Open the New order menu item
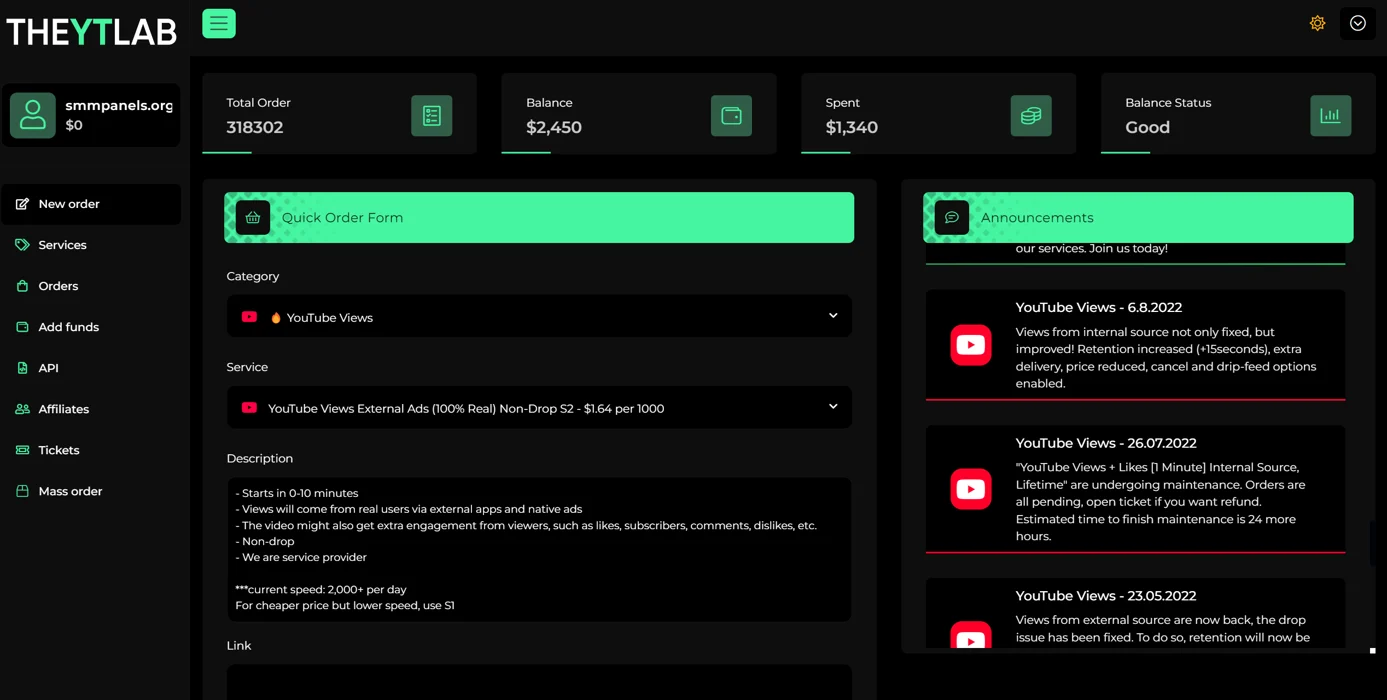The height and width of the screenshot is (700, 1387). pyautogui.click(x=91, y=204)
